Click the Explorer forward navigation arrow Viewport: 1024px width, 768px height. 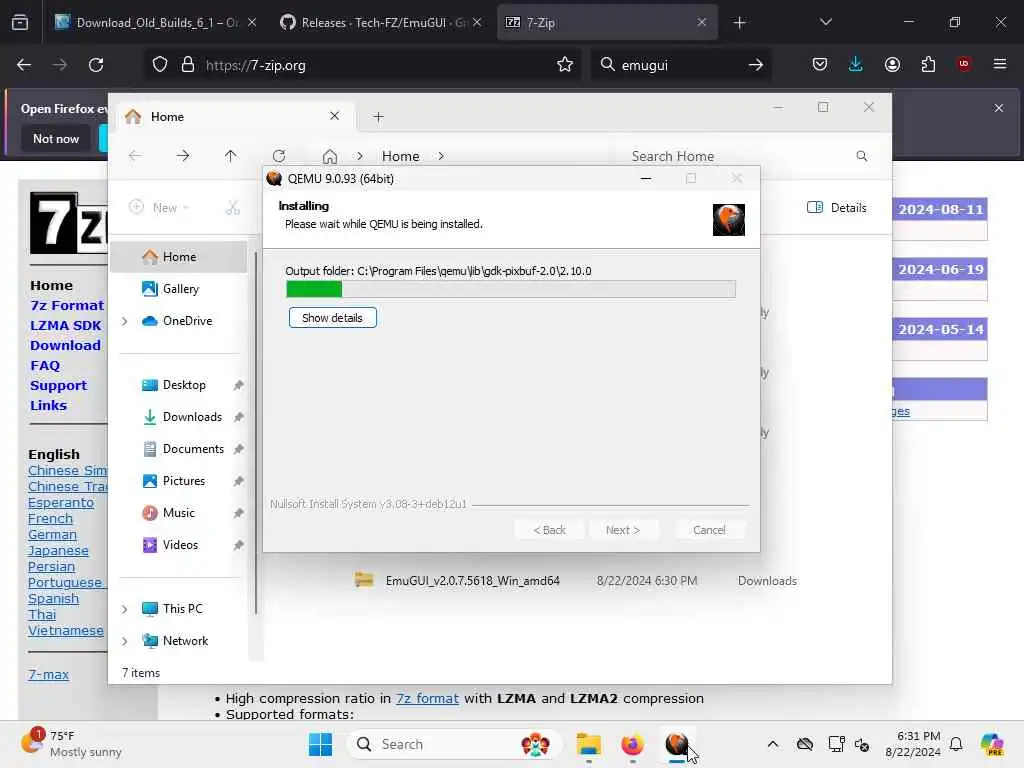coord(183,155)
